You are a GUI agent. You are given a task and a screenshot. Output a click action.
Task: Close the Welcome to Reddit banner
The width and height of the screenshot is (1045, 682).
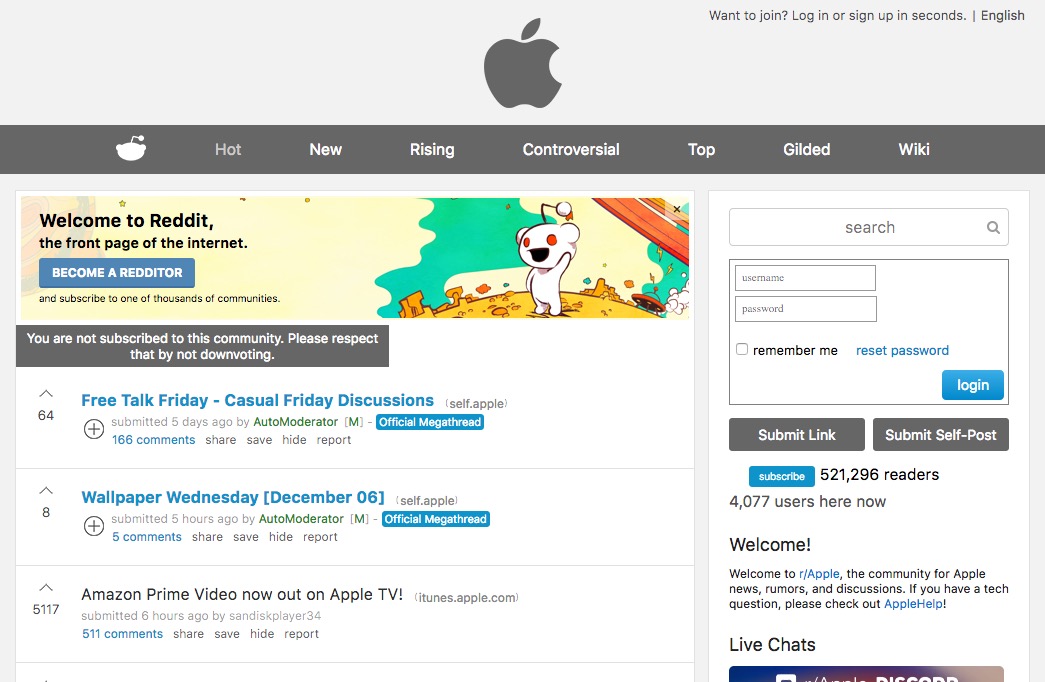(x=676, y=209)
